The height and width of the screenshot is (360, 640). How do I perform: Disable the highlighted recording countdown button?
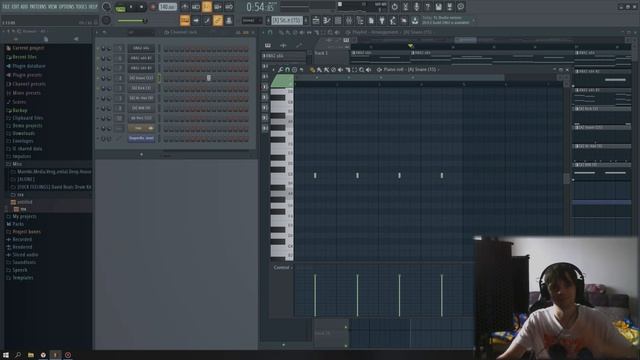207,7
